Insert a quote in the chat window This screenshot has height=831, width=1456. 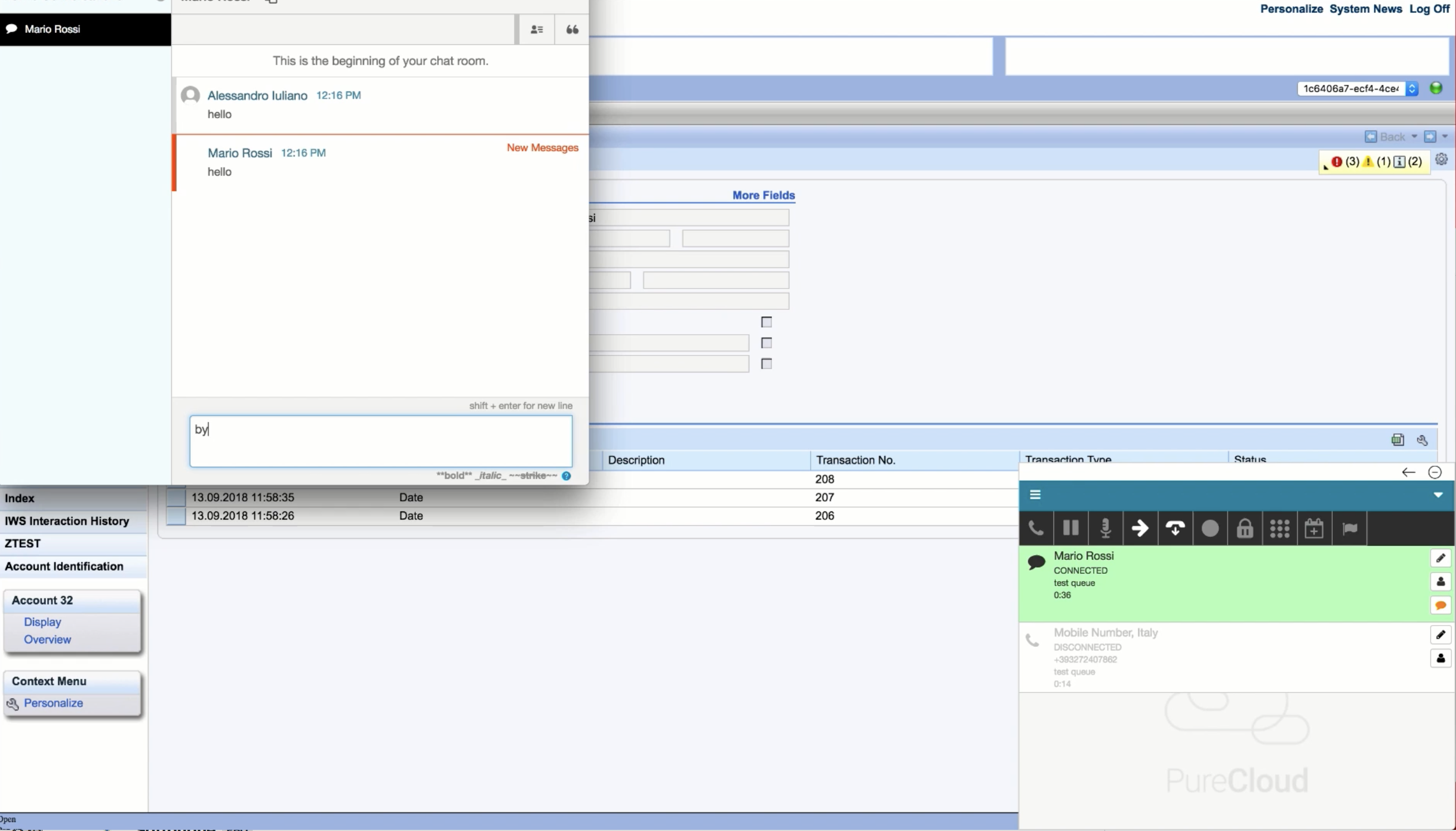571,29
